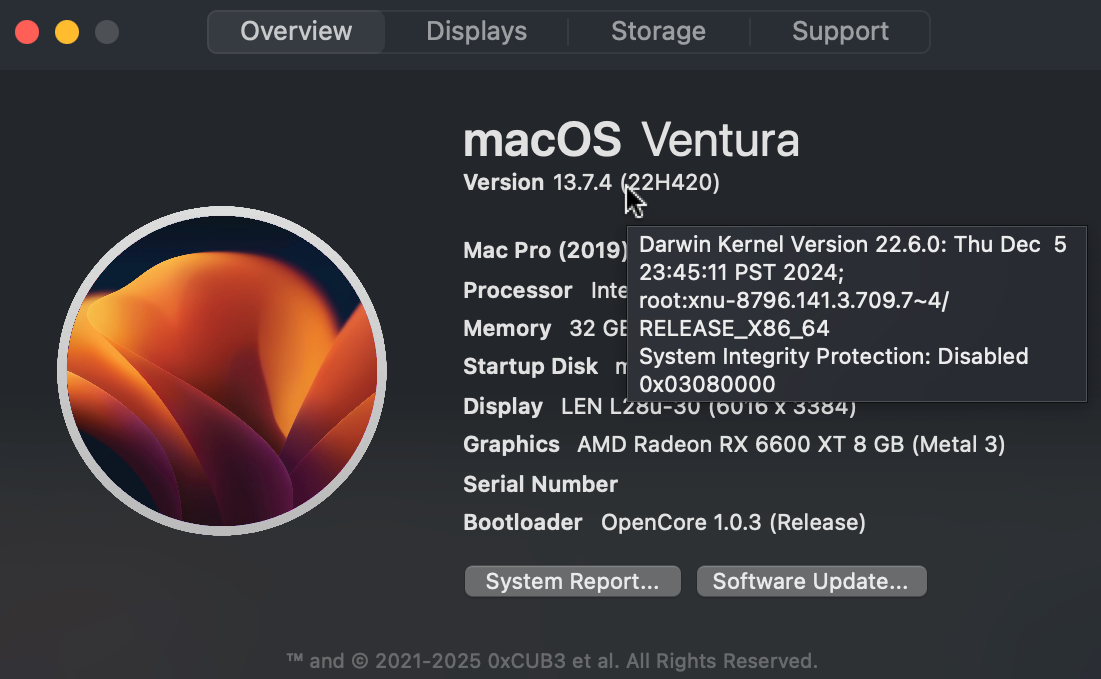The height and width of the screenshot is (679, 1101).
Task: Click the red close window button
Action: tap(27, 32)
